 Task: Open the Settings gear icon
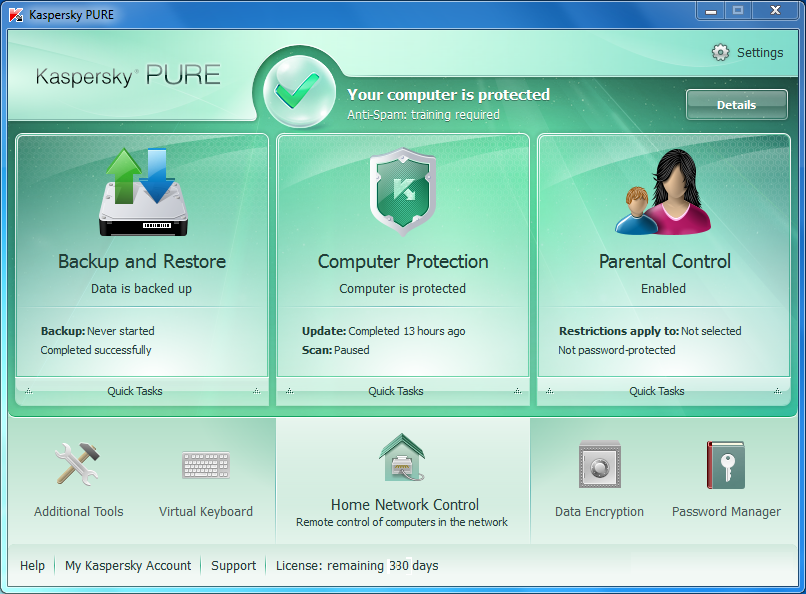click(720, 52)
